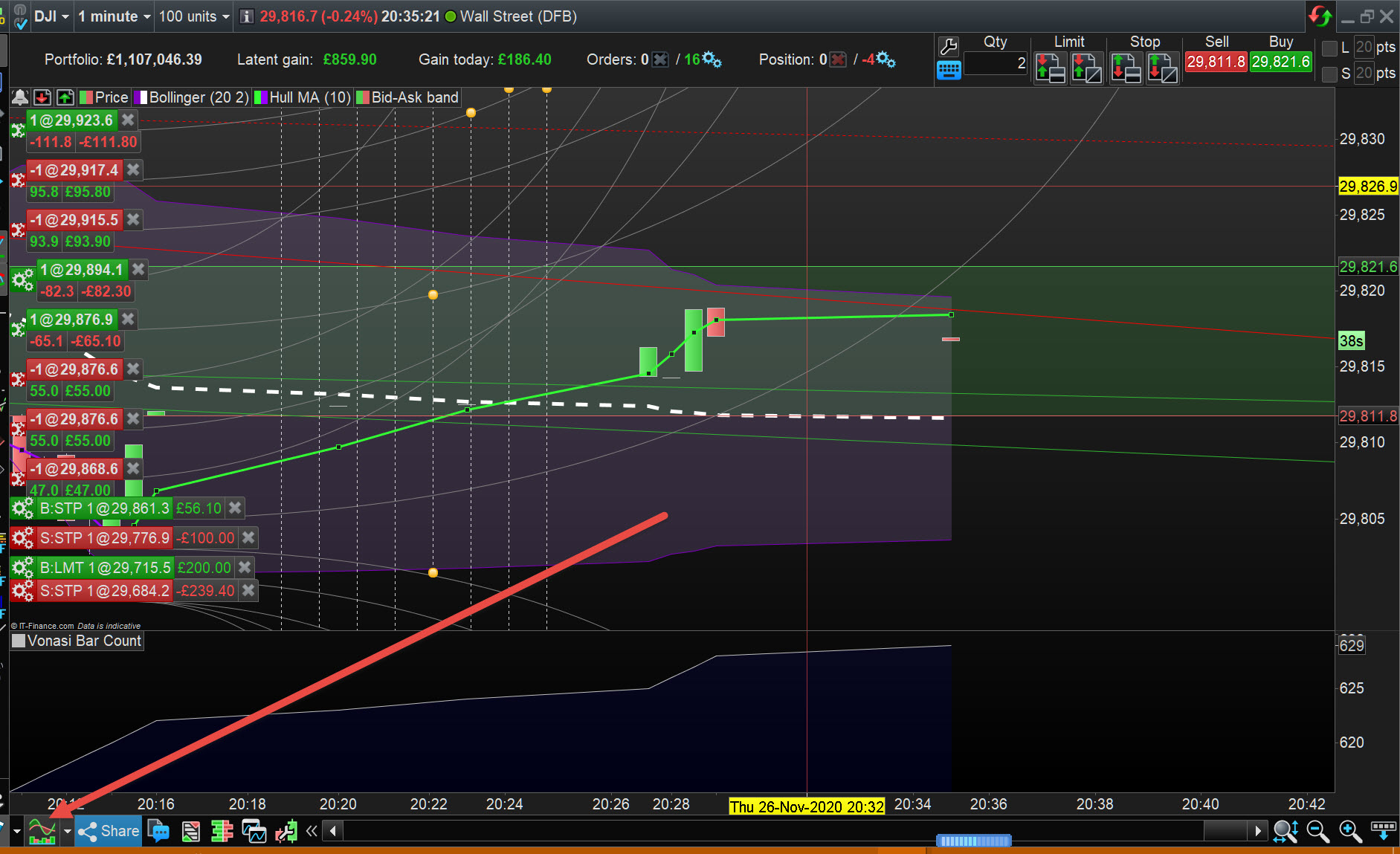This screenshot has height=854, width=1400.
Task: Cancel the S:STP 1@29,776.9 order
Action: (x=248, y=537)
